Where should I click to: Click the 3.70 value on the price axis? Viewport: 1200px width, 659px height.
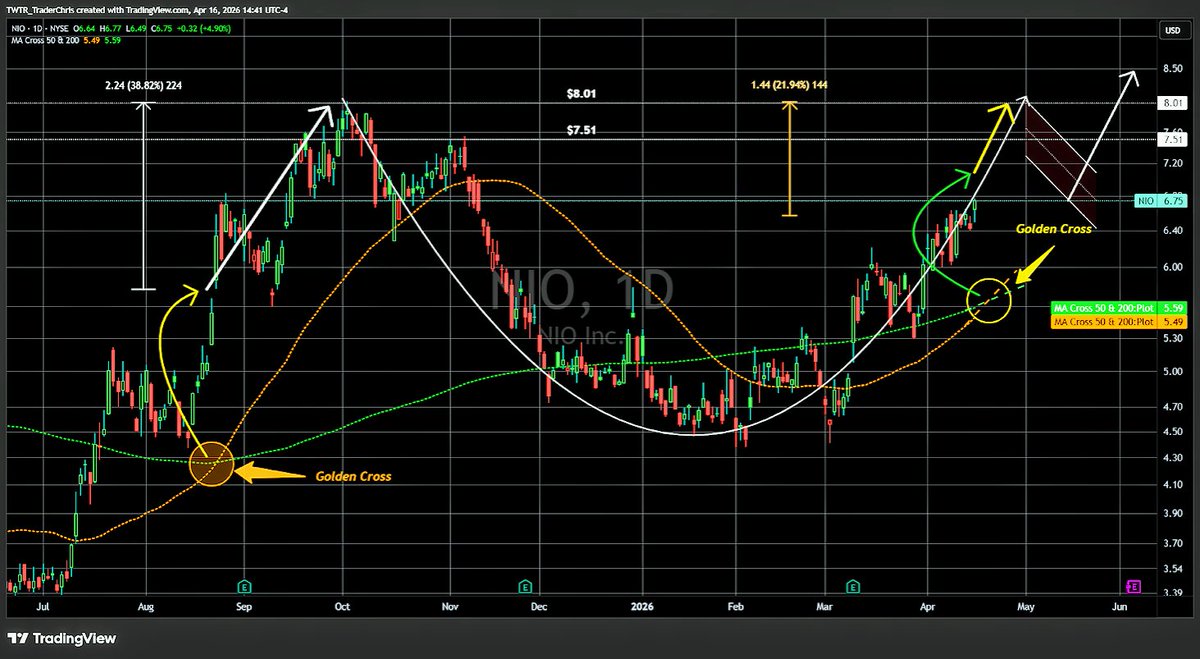[1172, 543]
